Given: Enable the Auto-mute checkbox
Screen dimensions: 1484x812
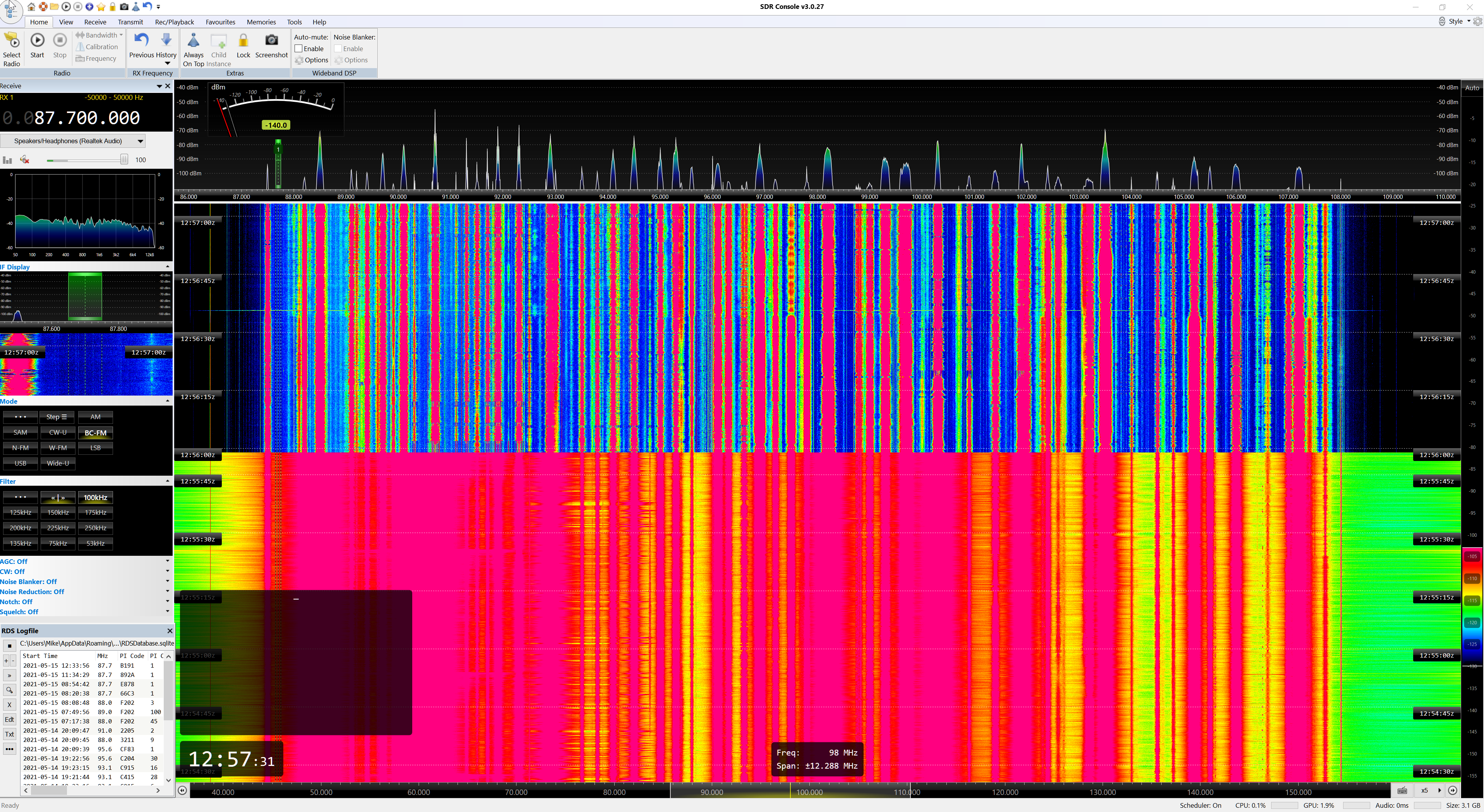Looking at the screenshot, I should point(299,48).
